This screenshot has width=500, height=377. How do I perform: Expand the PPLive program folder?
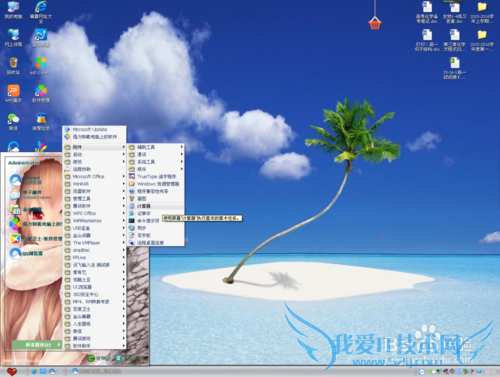95,257
